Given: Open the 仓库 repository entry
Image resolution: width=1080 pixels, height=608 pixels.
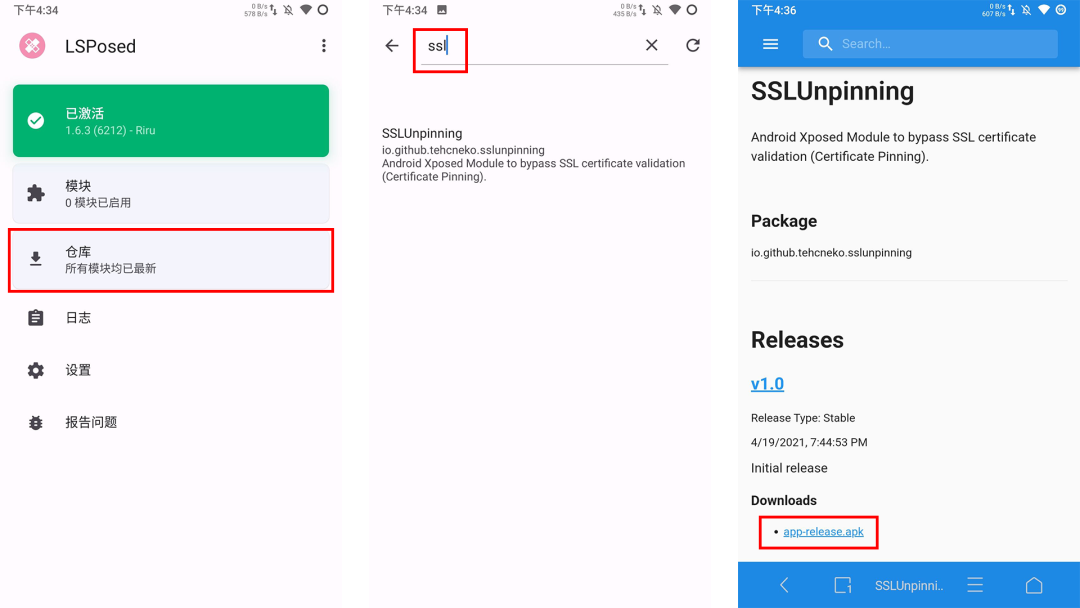Looking at the screenshot, I should pos(171,260).
